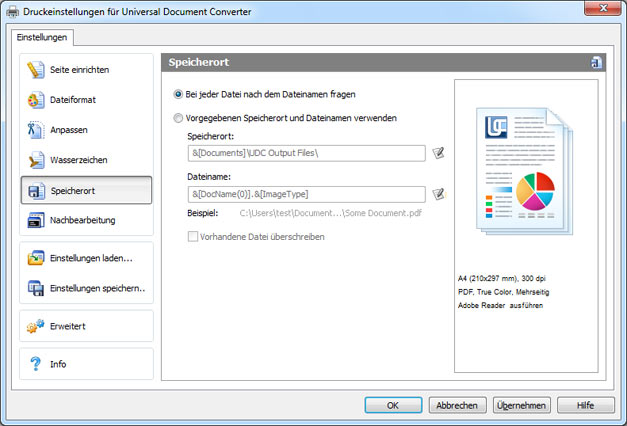The image size is (627, 426).
Task: Click 'Adobe Reader ausführen' summary text
Action: [500, 306]
